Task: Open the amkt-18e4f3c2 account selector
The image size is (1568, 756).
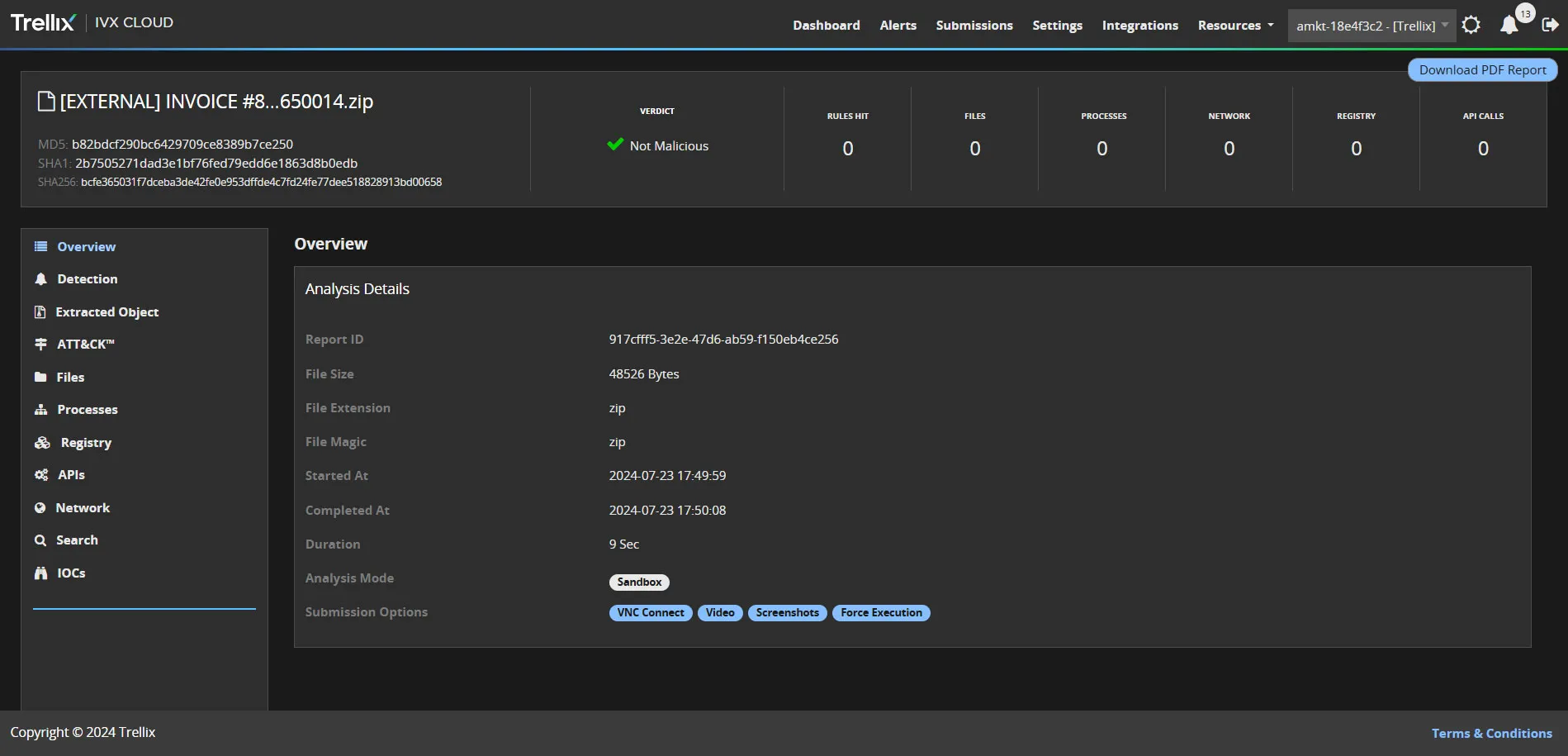Action: [x=1371, y=26]
